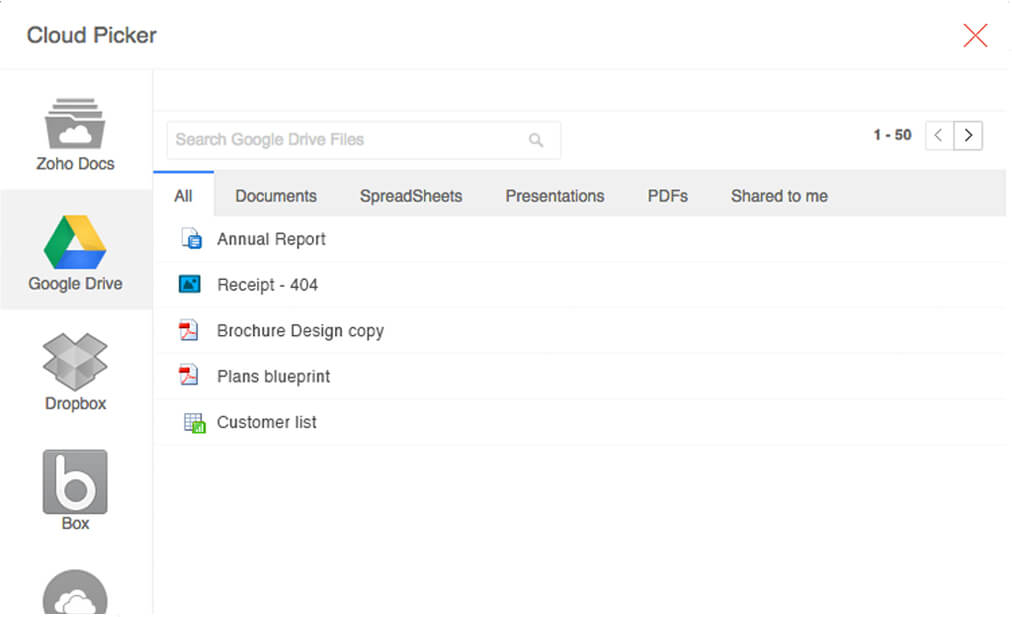Go to next page of files
1012x617 pixels.
pos(968,135)
